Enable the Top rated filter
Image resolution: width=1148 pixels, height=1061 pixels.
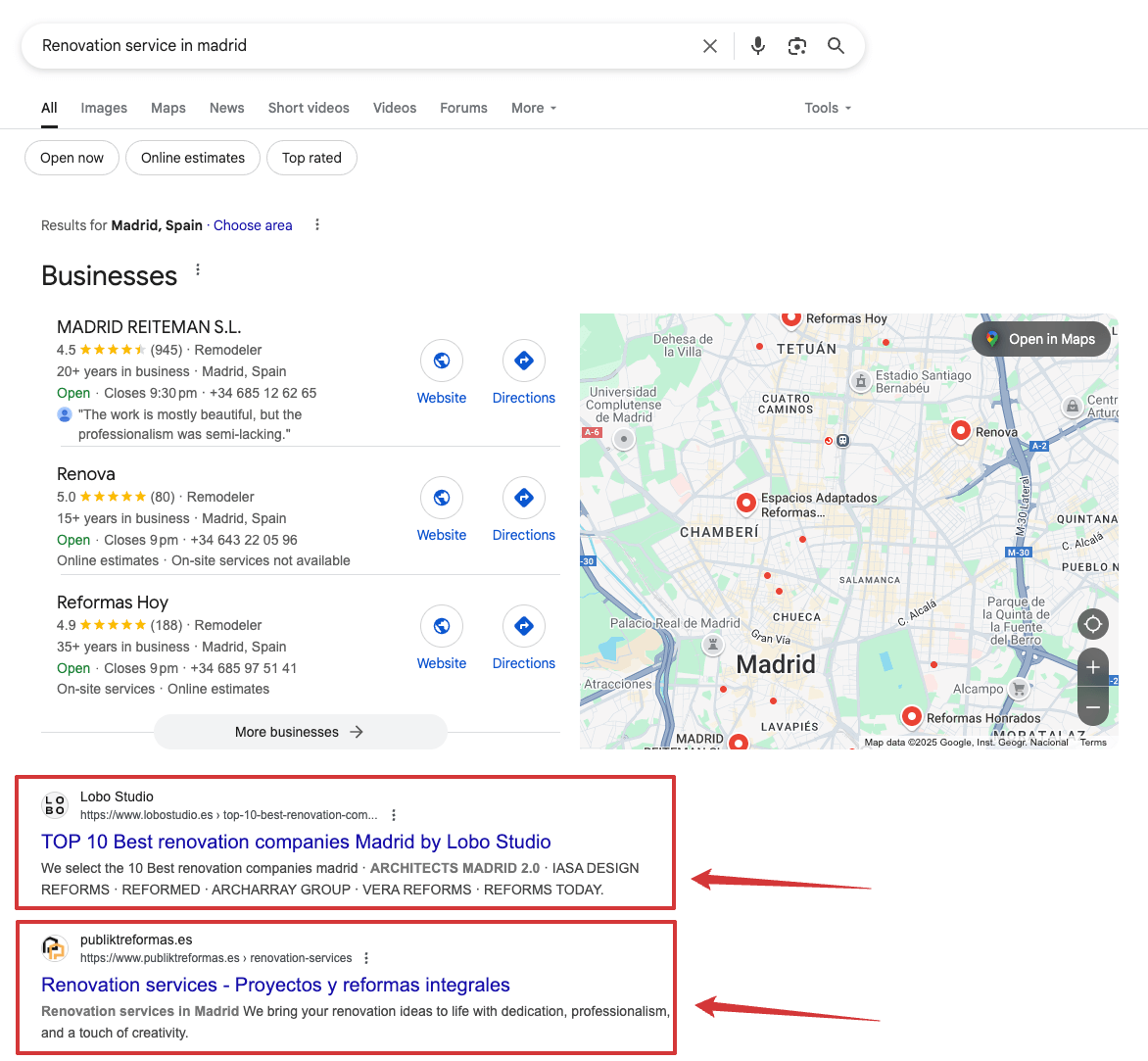[311, 158]
